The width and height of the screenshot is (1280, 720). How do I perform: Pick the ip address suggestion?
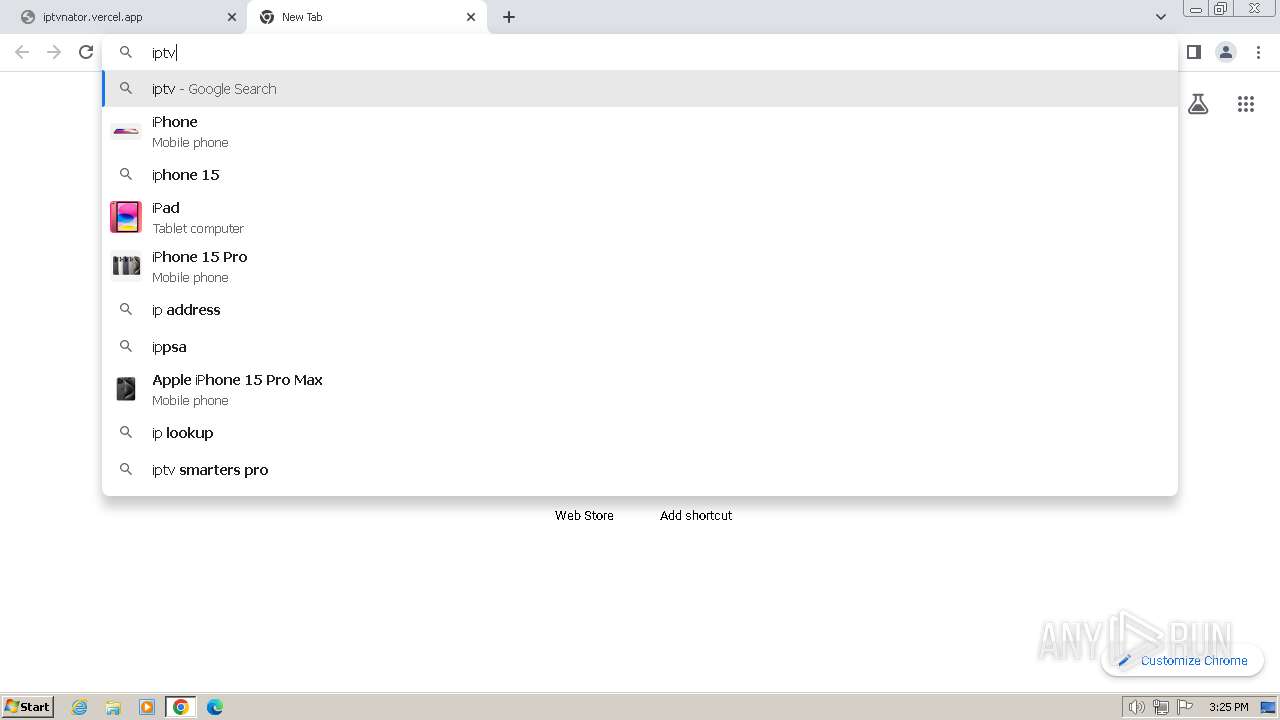(640, 310)
